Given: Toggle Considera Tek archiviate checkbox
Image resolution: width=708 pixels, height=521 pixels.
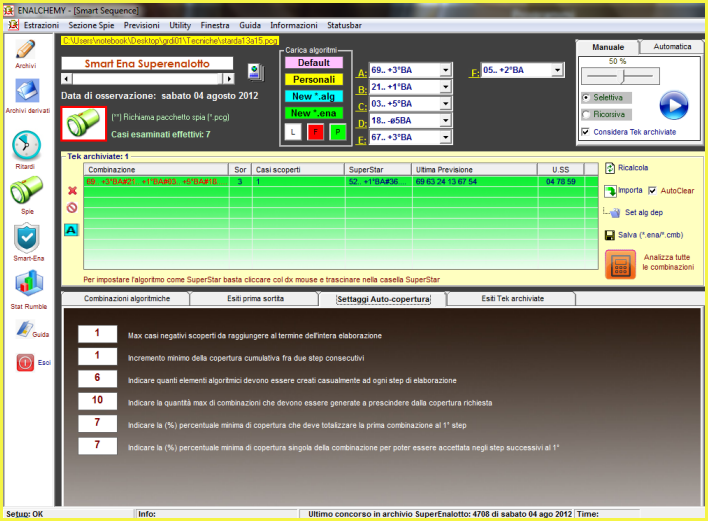Looking at the screenshot, I should point(586,132).
